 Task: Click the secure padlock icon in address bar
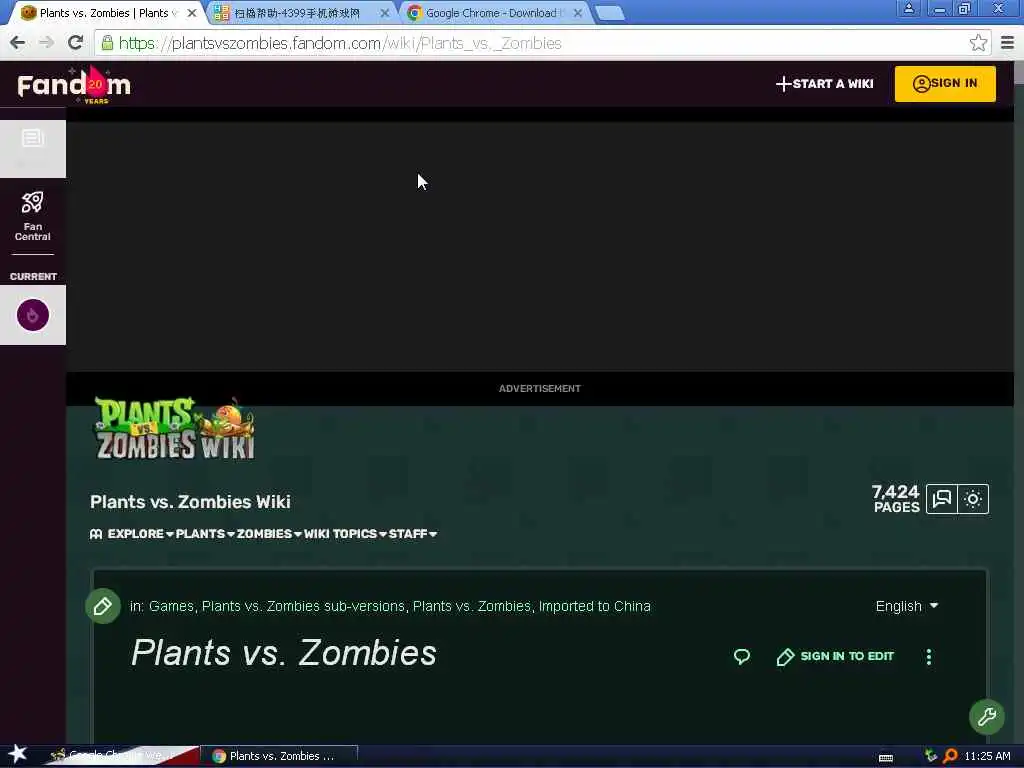pyautogui.click(x=107, y=43)
